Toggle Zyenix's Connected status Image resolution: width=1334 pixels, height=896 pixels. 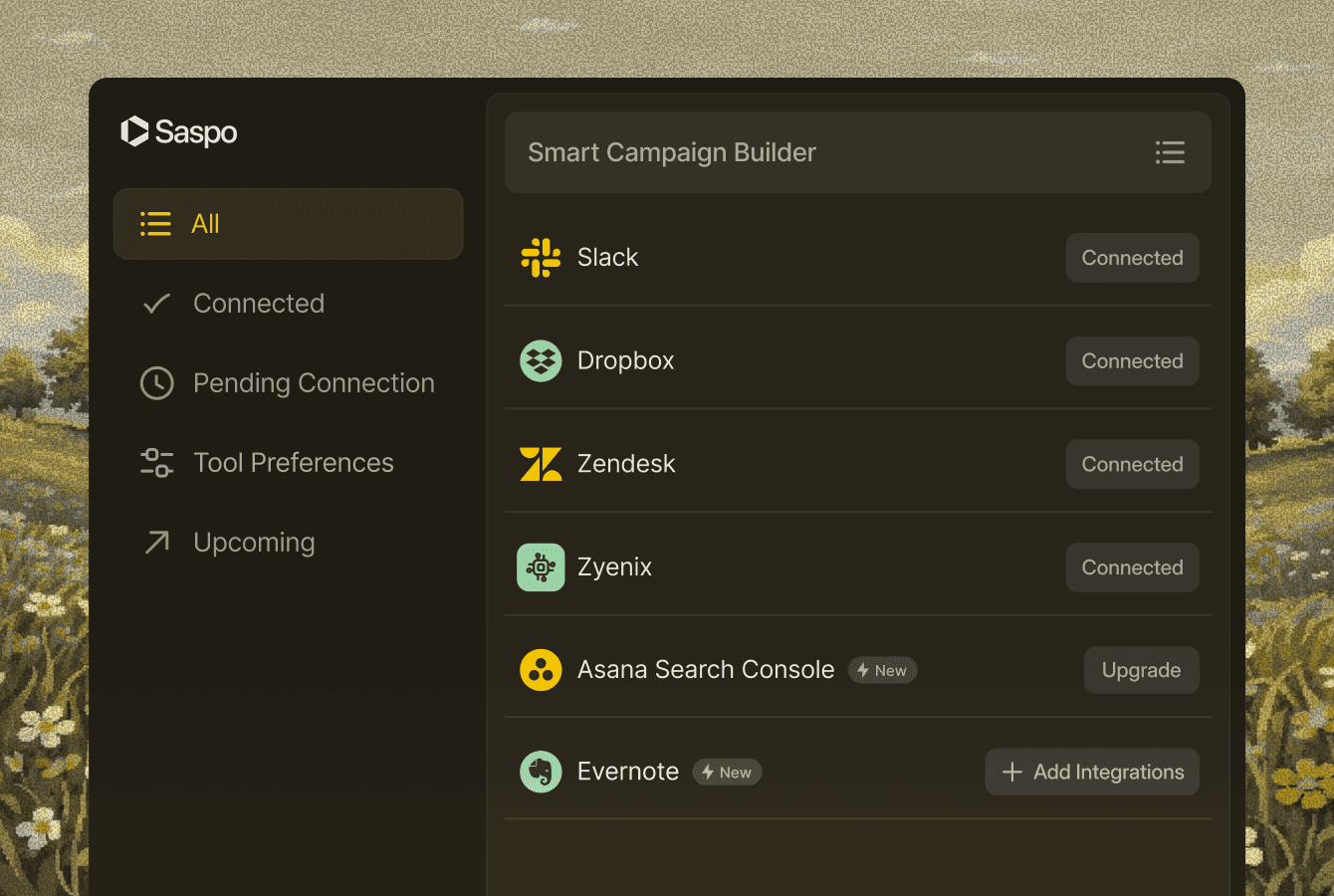(x=1132, y=566)
